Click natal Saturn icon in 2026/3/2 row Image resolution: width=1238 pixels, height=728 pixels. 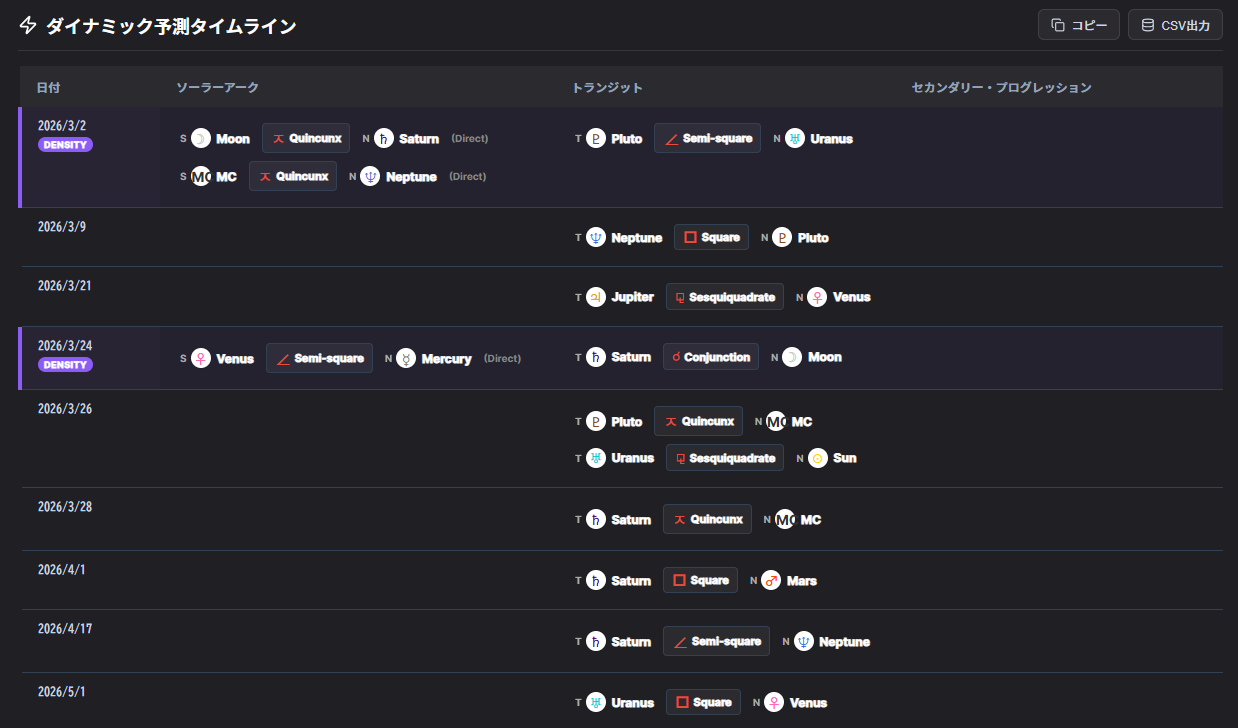click(384, 139)
